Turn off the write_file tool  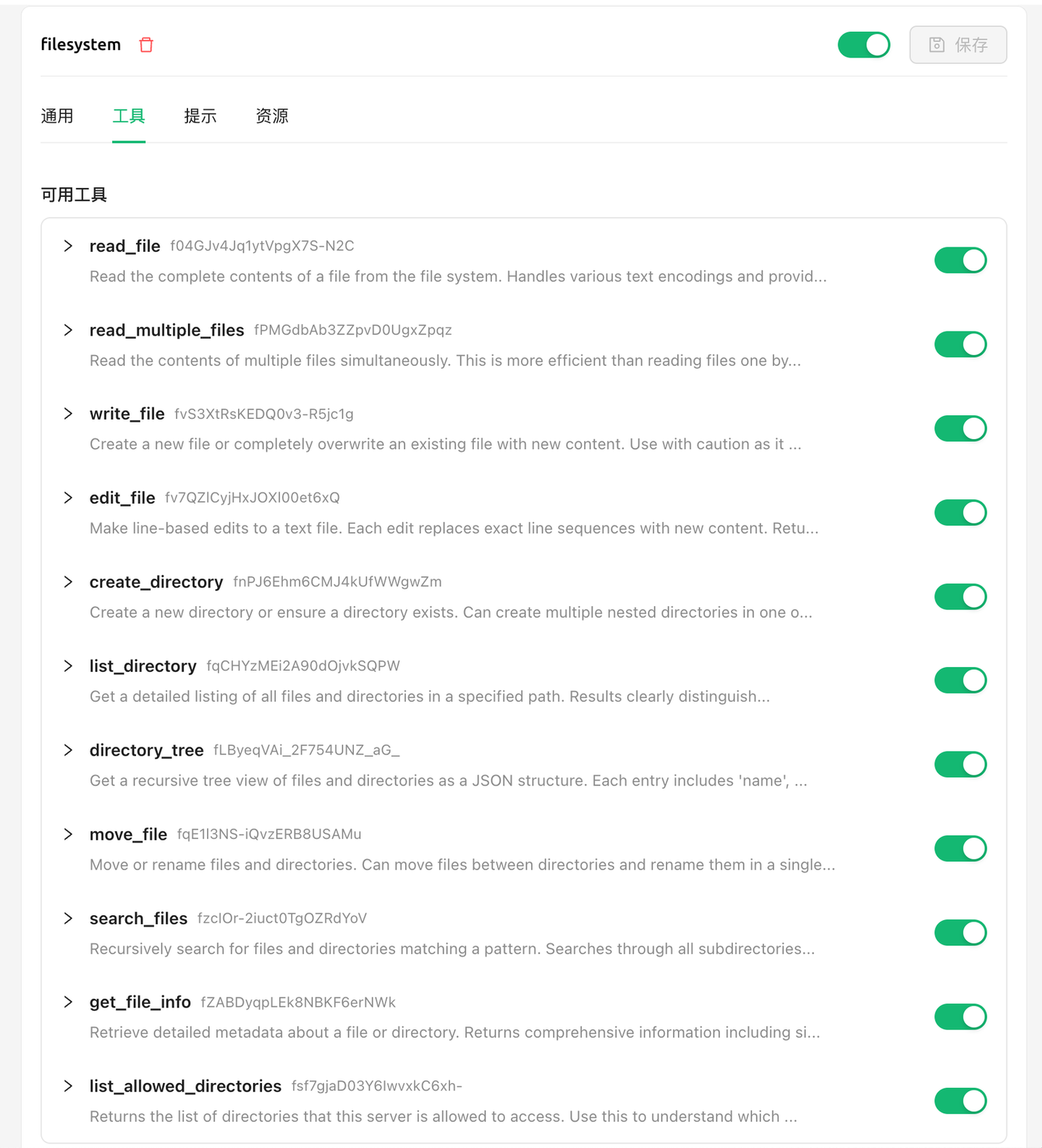[960, 428]
